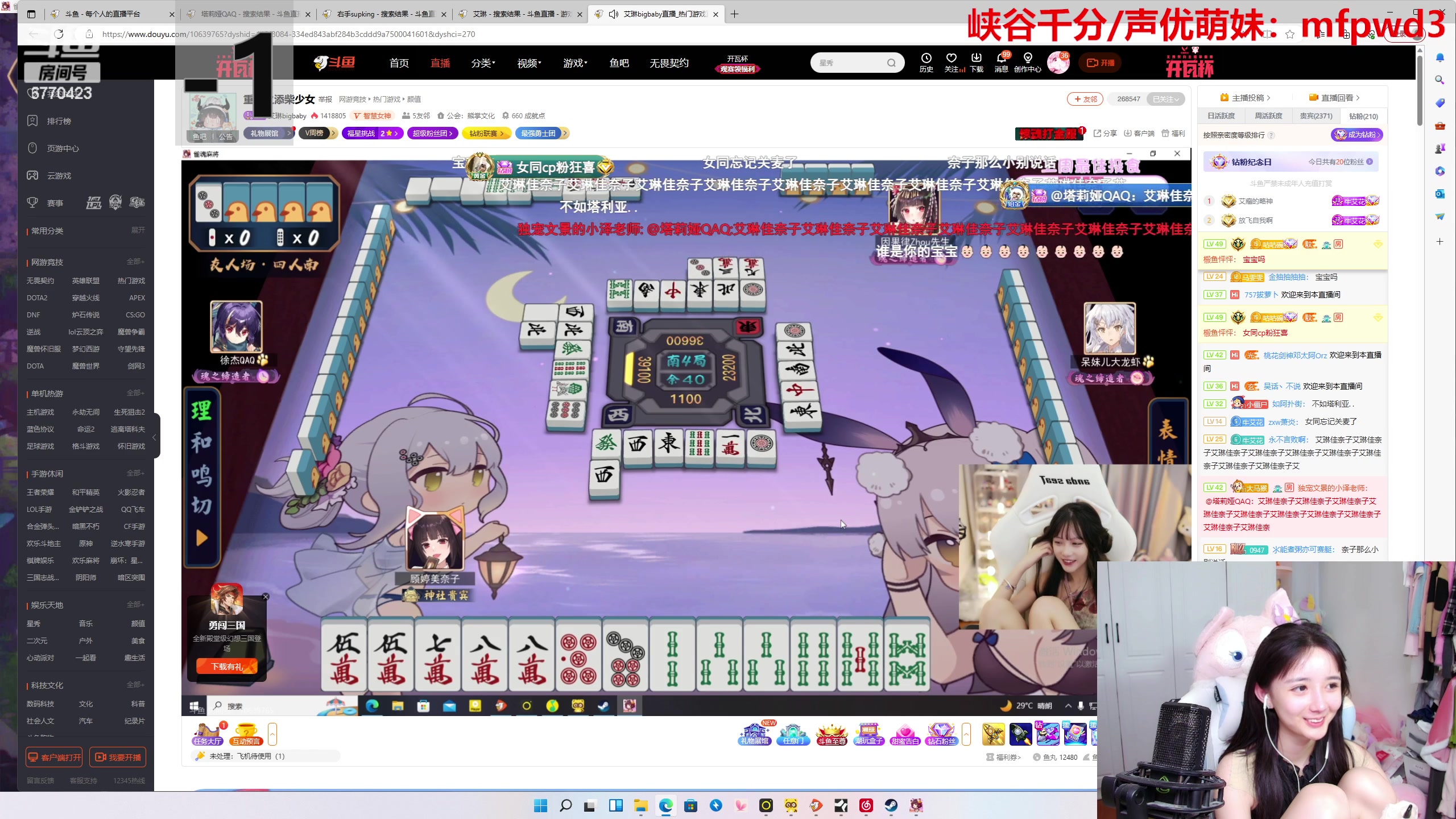Click the 成为钻粉 button
The height and width of the screenshot is (819, 1456).
[x=1356, y=135]
